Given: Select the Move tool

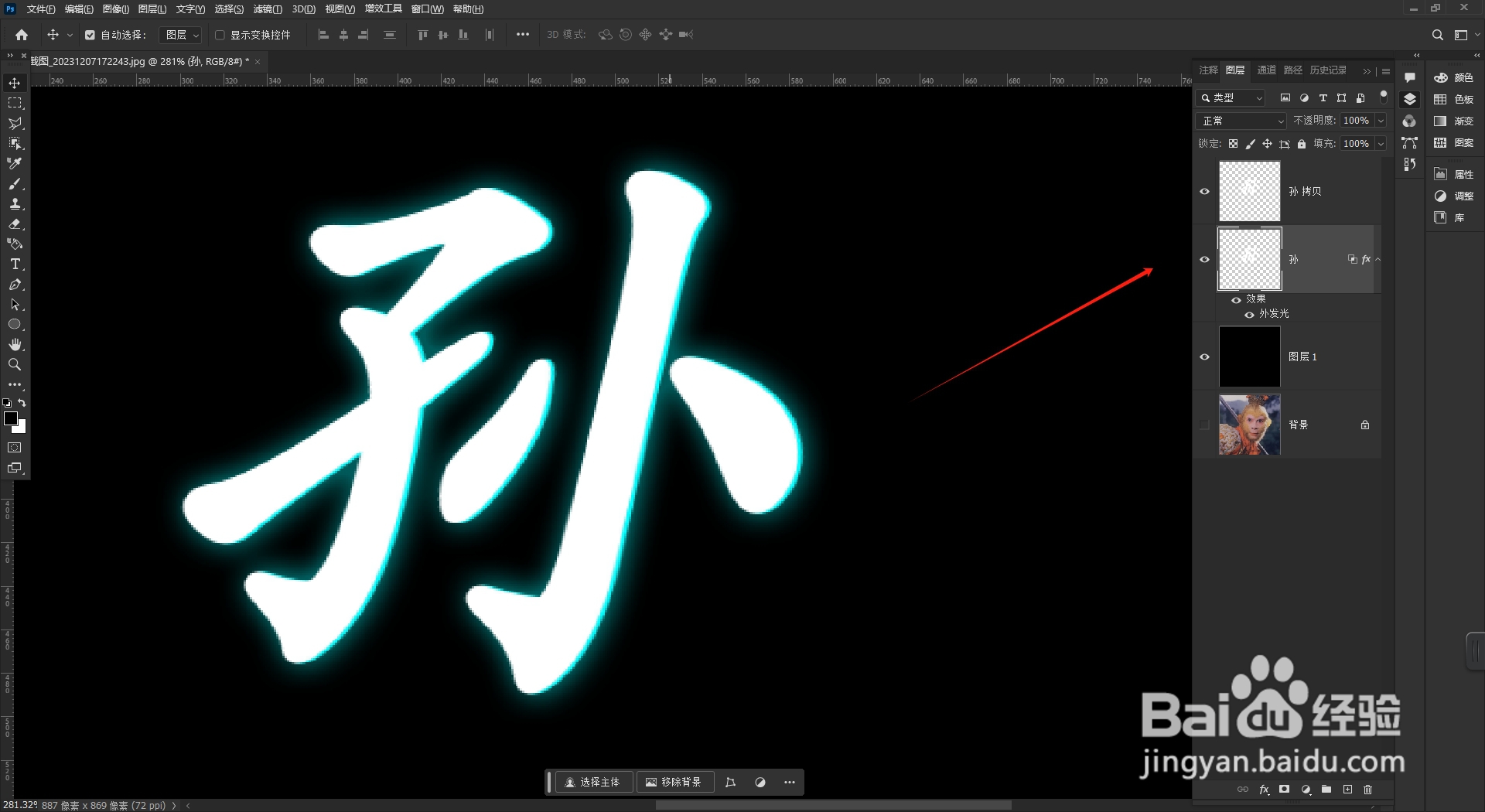Looking at the screenshot, I should 15,82.
